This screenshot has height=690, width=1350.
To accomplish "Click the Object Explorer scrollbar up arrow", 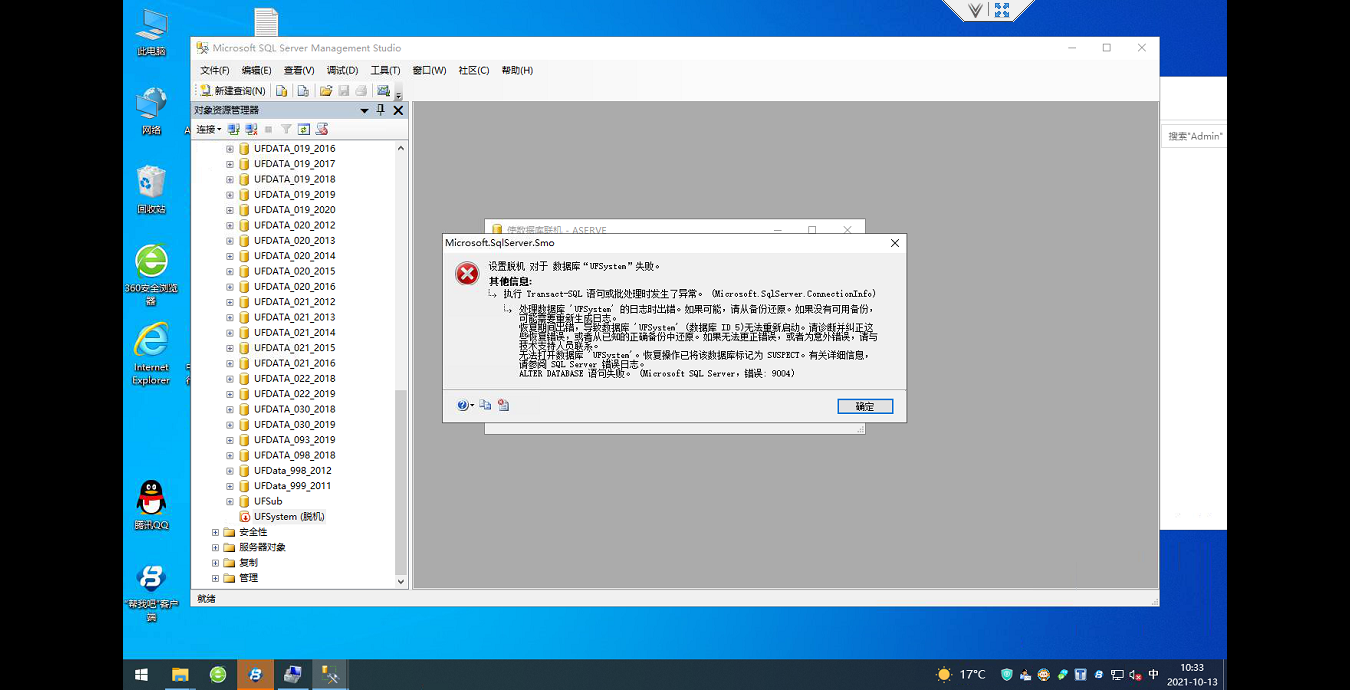I will (x=401, y=148).
